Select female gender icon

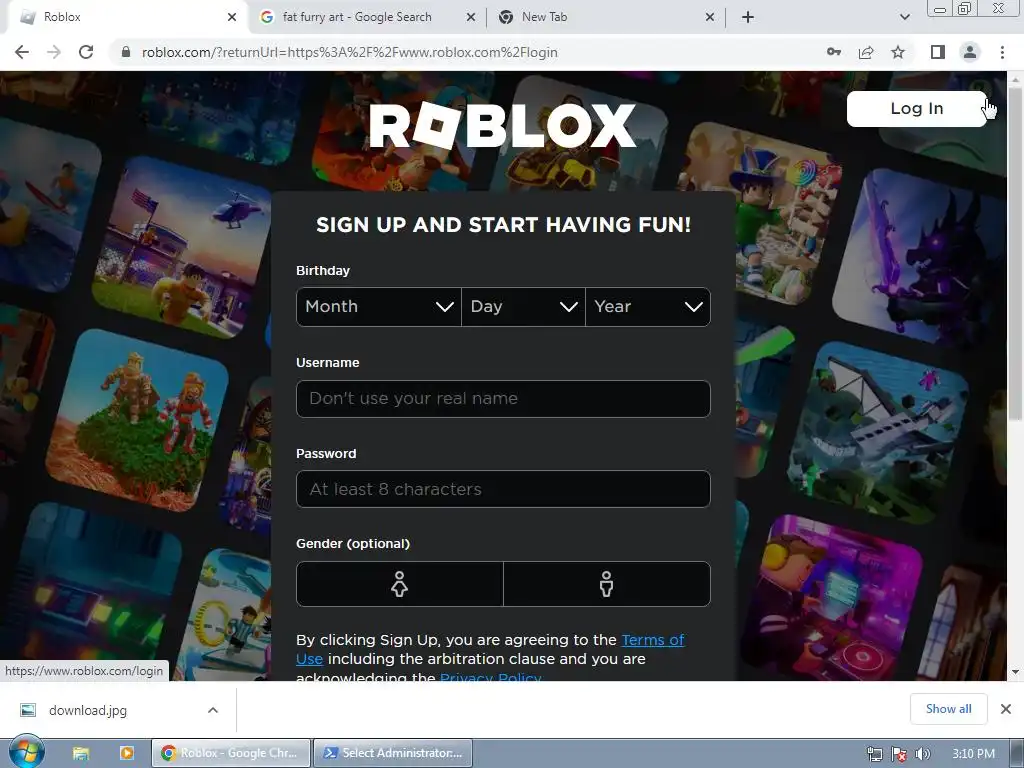coord(400,584)
